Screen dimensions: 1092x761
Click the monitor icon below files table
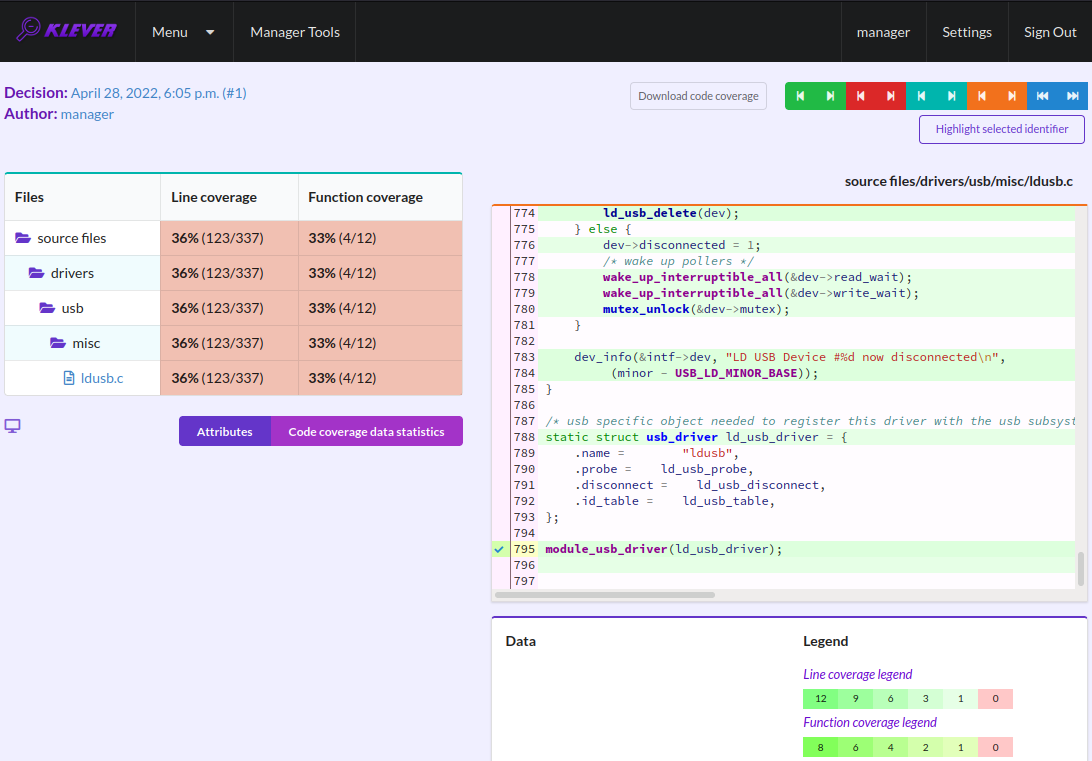(x=13, y=426)
